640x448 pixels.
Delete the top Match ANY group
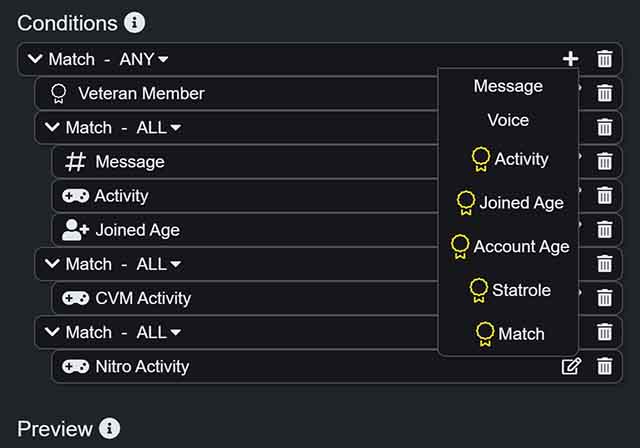click(604, 59)
